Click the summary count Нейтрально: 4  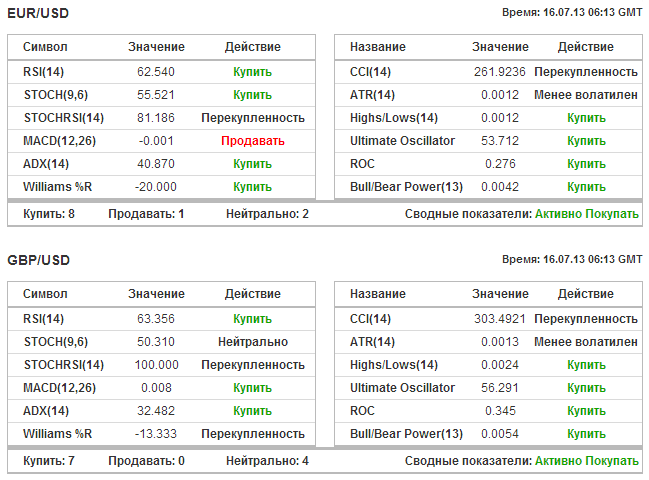[267, 462]
